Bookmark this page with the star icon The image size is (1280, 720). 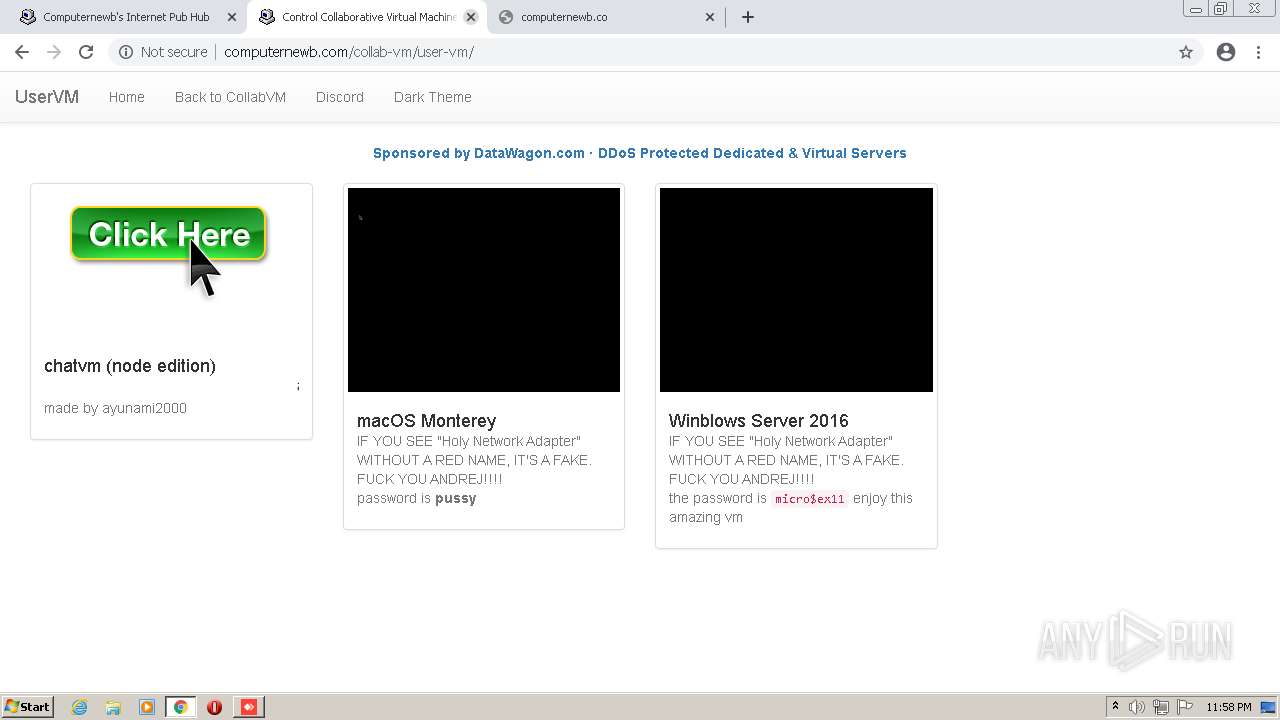pyautogui.click(x=1186, y=52)
